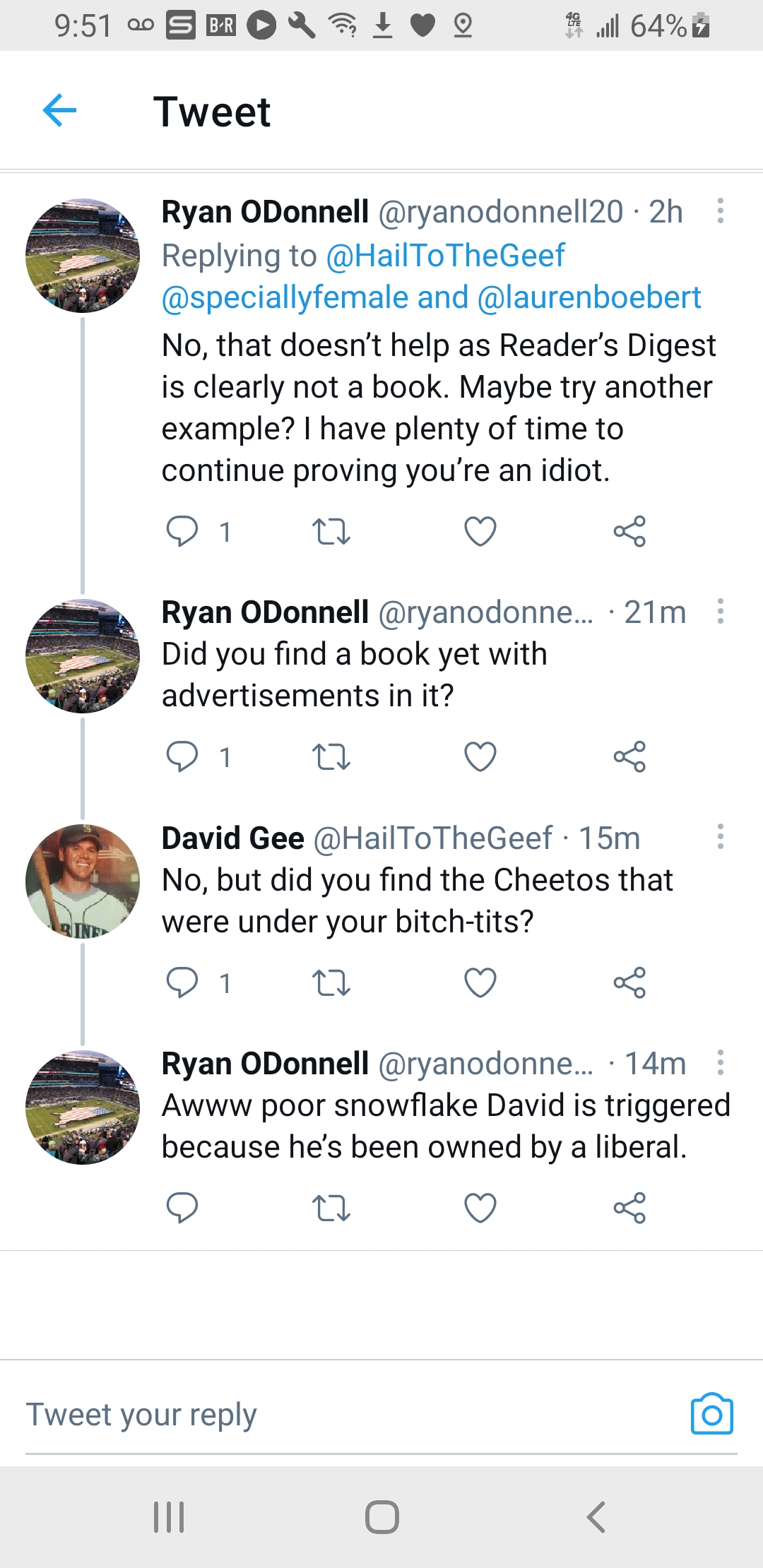Open the @laurenboebert mention link

[589, 298]
